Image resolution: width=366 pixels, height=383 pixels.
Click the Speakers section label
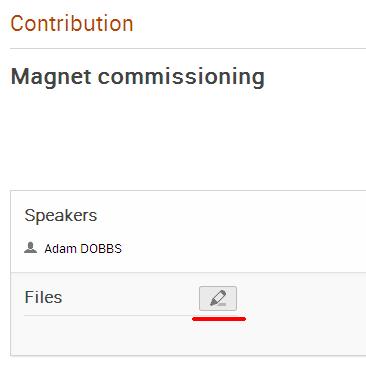coord(61,215)
